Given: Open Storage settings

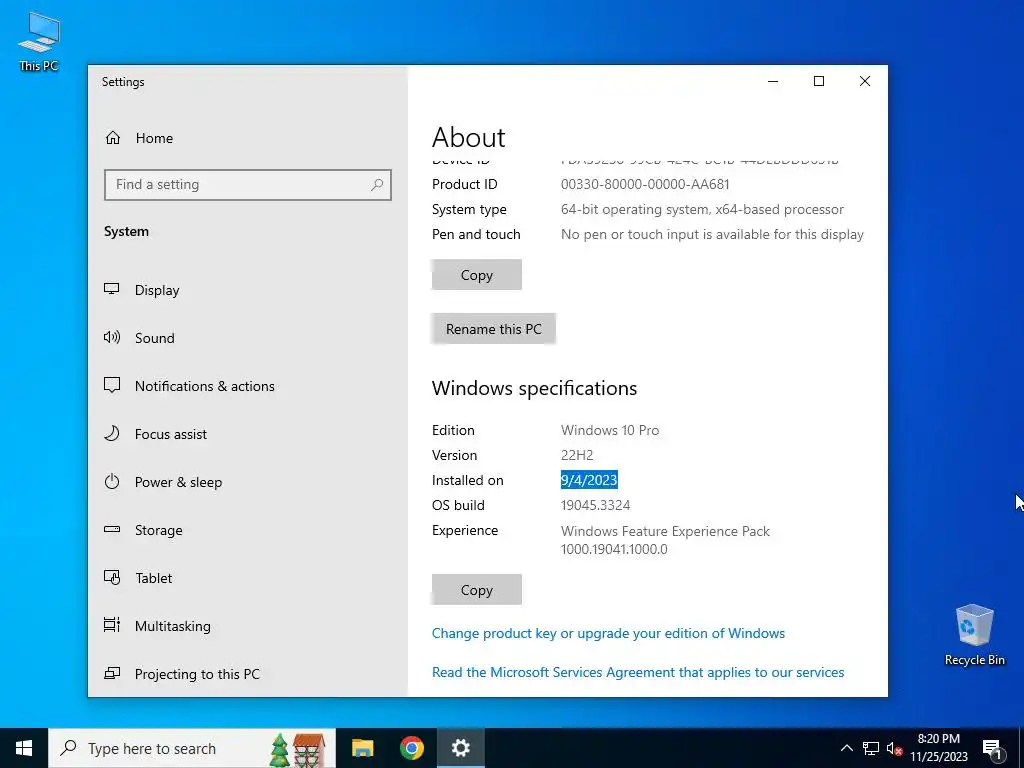Looking at the screenshot, I should [x=159, y=530].
